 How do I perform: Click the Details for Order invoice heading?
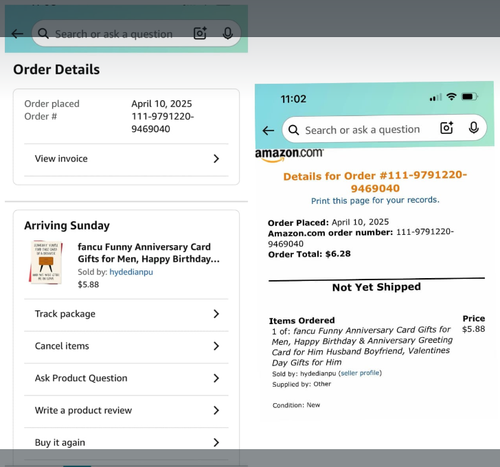coord(375,182)
